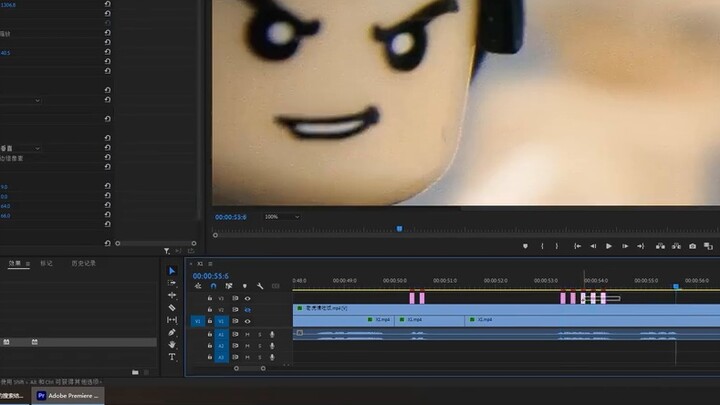This screenshot has height=405, width=720.
Task: Export frame with camera icon
Action: click(x=692, y=246)
